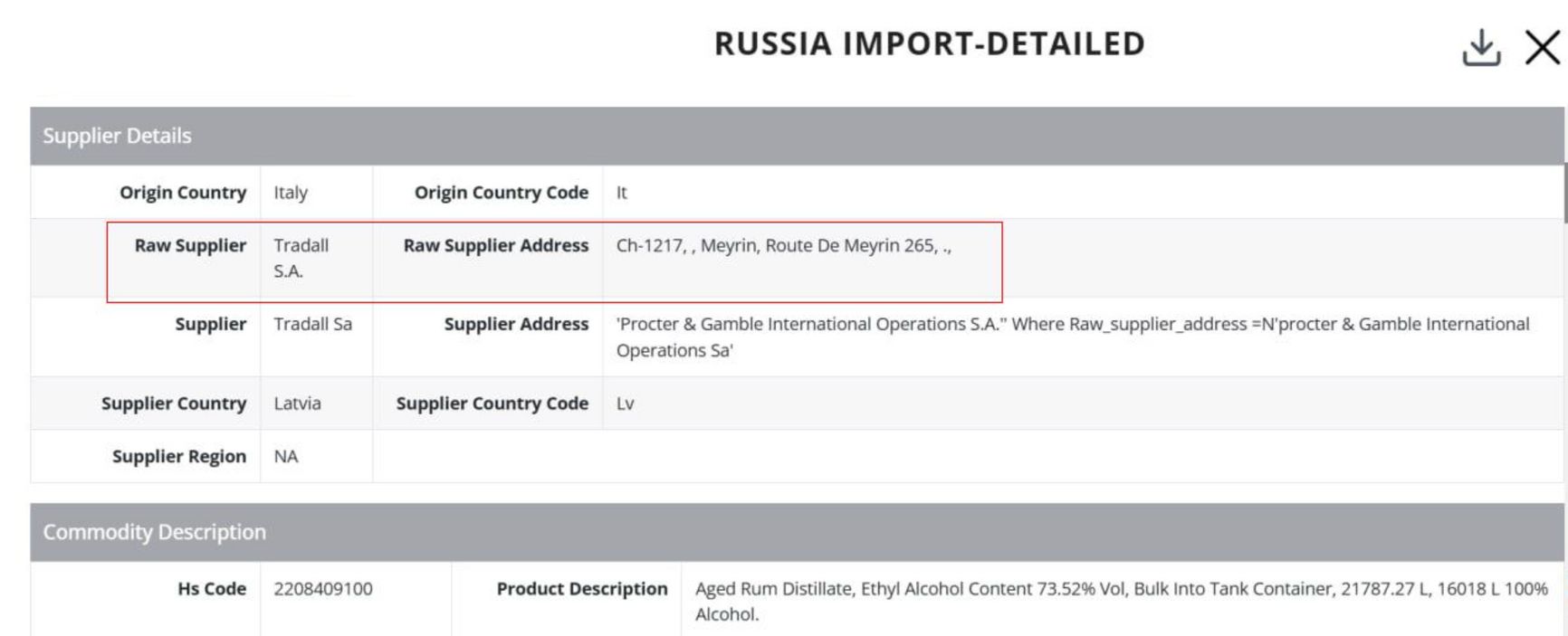Select the Latvia supplier country value
This screenshot has width=1568, height=636.
297,403
